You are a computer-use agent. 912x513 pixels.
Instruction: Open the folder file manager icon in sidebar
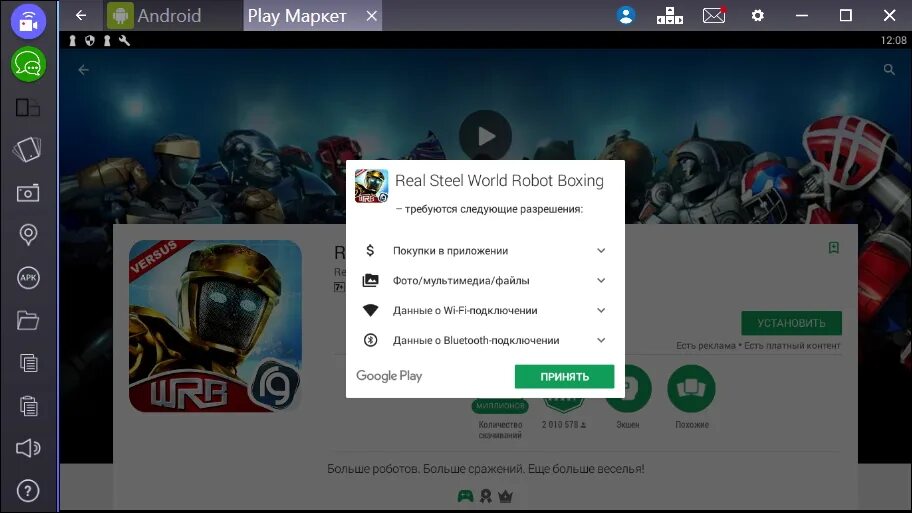pyautogui.click(x=27, y=320)
